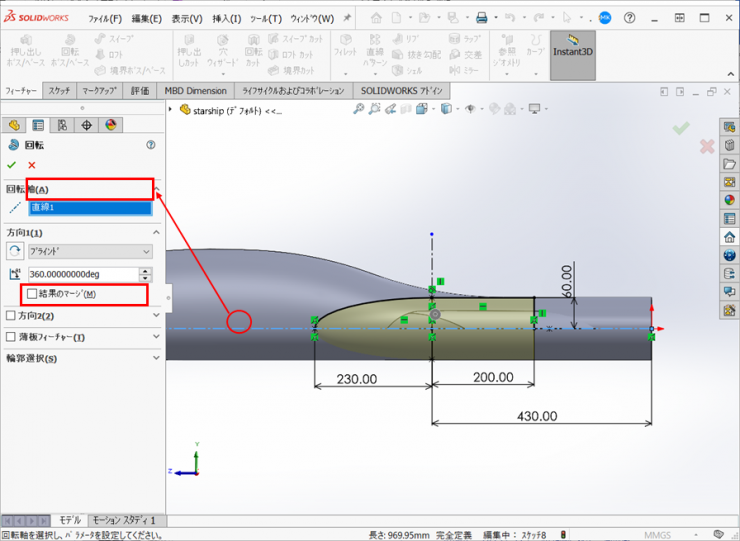Viewport: 740px width, 541px height.
Task: Expand the 輪郭選択 section
Action: click(157, 358)
